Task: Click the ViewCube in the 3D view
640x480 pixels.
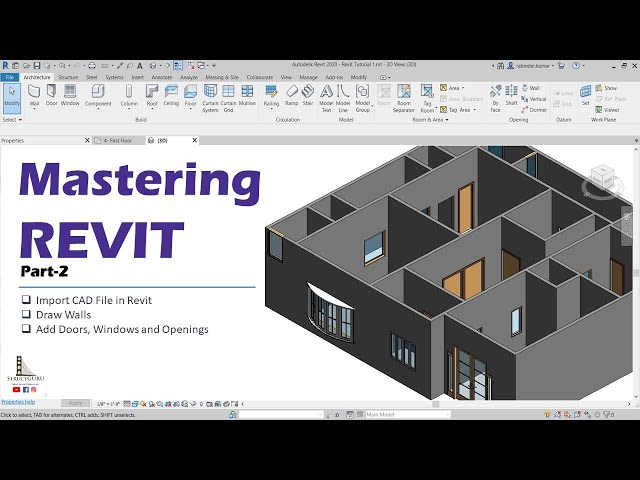Action: pos(603,178)
